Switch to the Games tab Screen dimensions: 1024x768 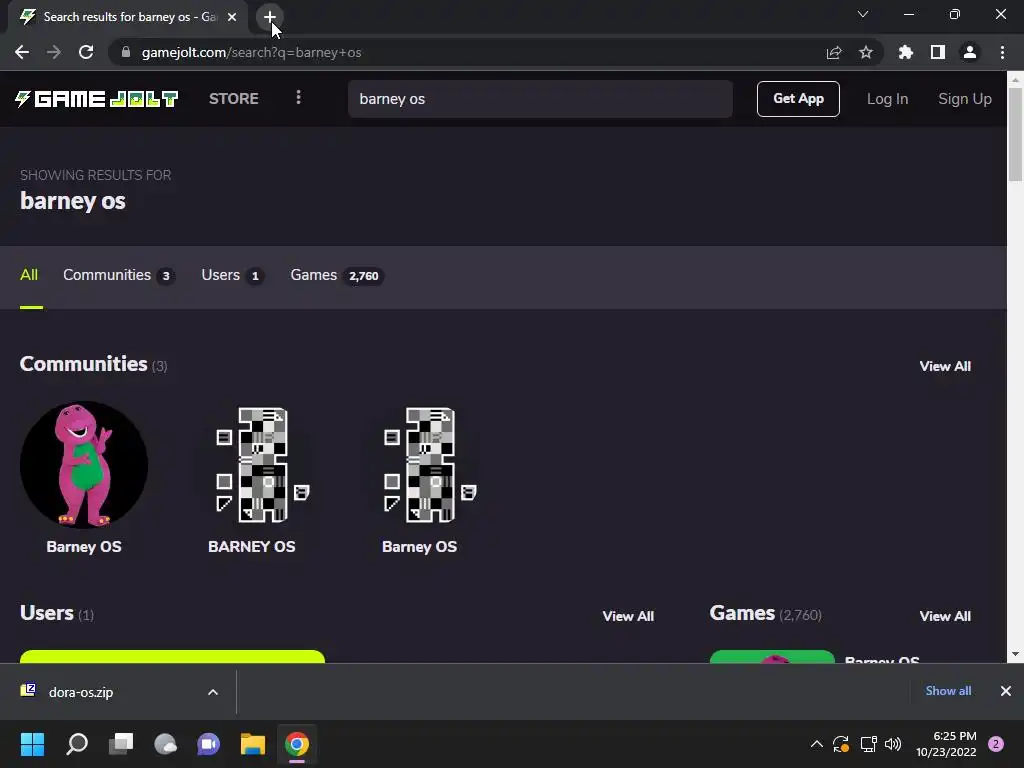click(x=337, y=275)
